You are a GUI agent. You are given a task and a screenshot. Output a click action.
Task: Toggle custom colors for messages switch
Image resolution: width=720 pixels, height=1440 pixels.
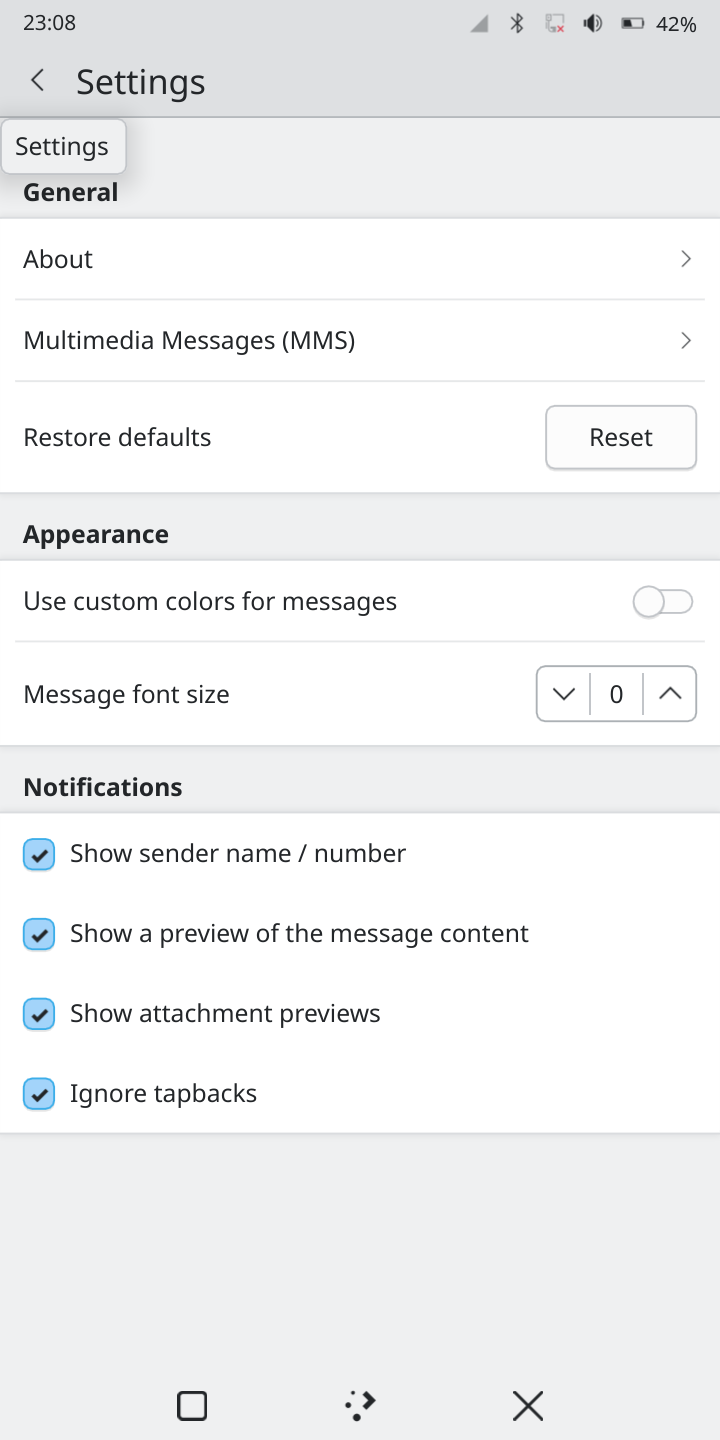[x=663, y=602]
